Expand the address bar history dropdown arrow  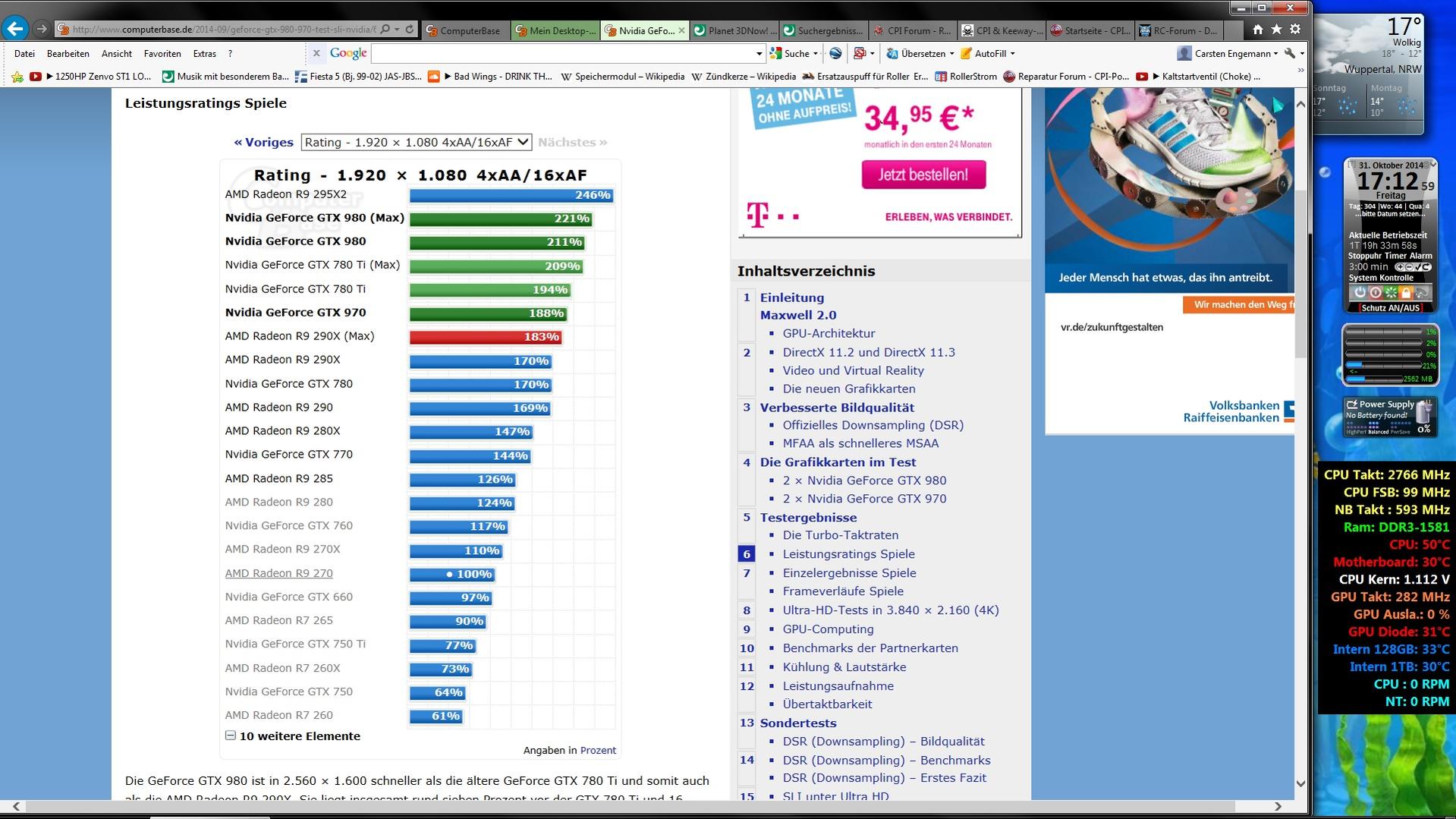(397, 30)
